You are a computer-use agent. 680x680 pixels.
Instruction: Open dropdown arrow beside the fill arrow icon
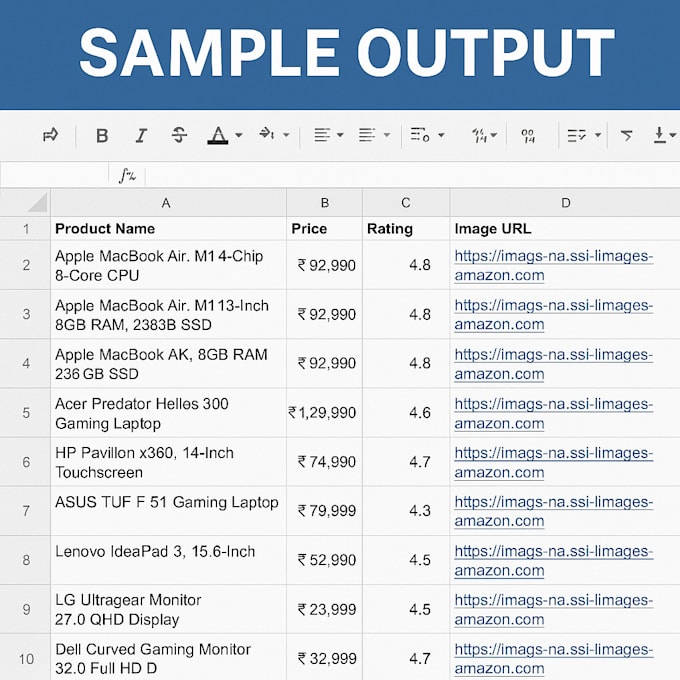tap(286, 135)
